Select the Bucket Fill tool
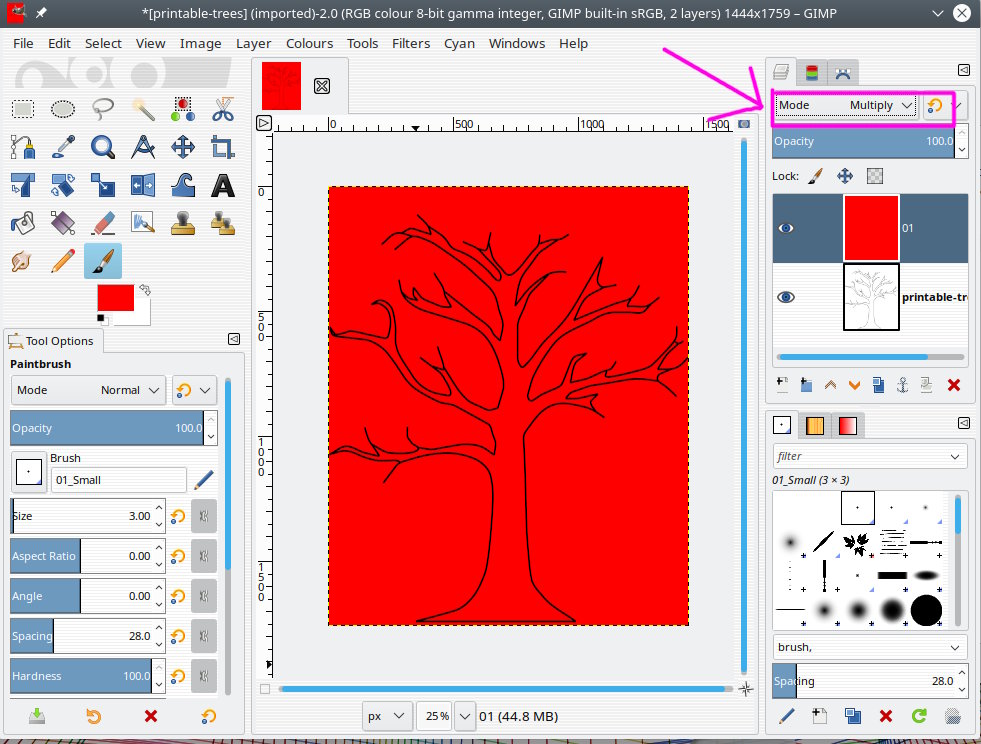Image resolution: width=981 pixels, height=744 pixels. point(23,222)
